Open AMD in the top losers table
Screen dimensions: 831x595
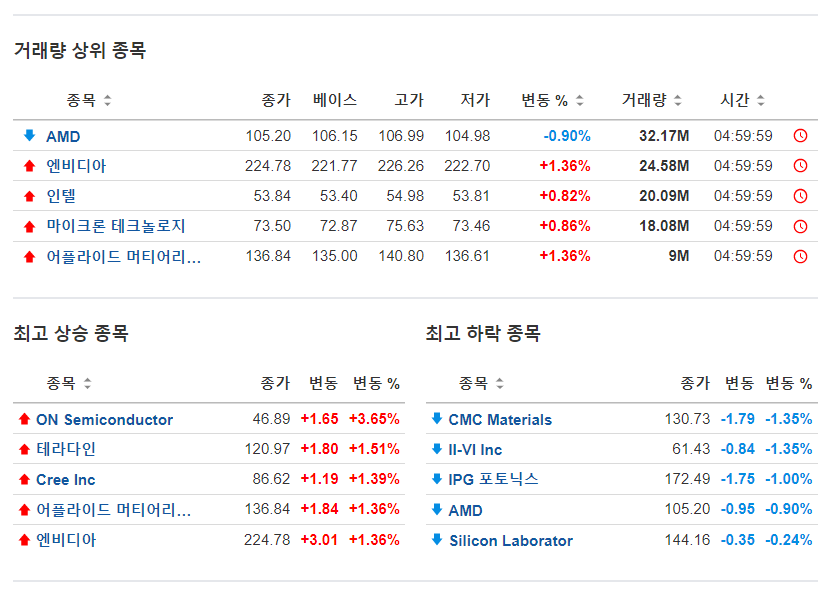pos(465,511)
